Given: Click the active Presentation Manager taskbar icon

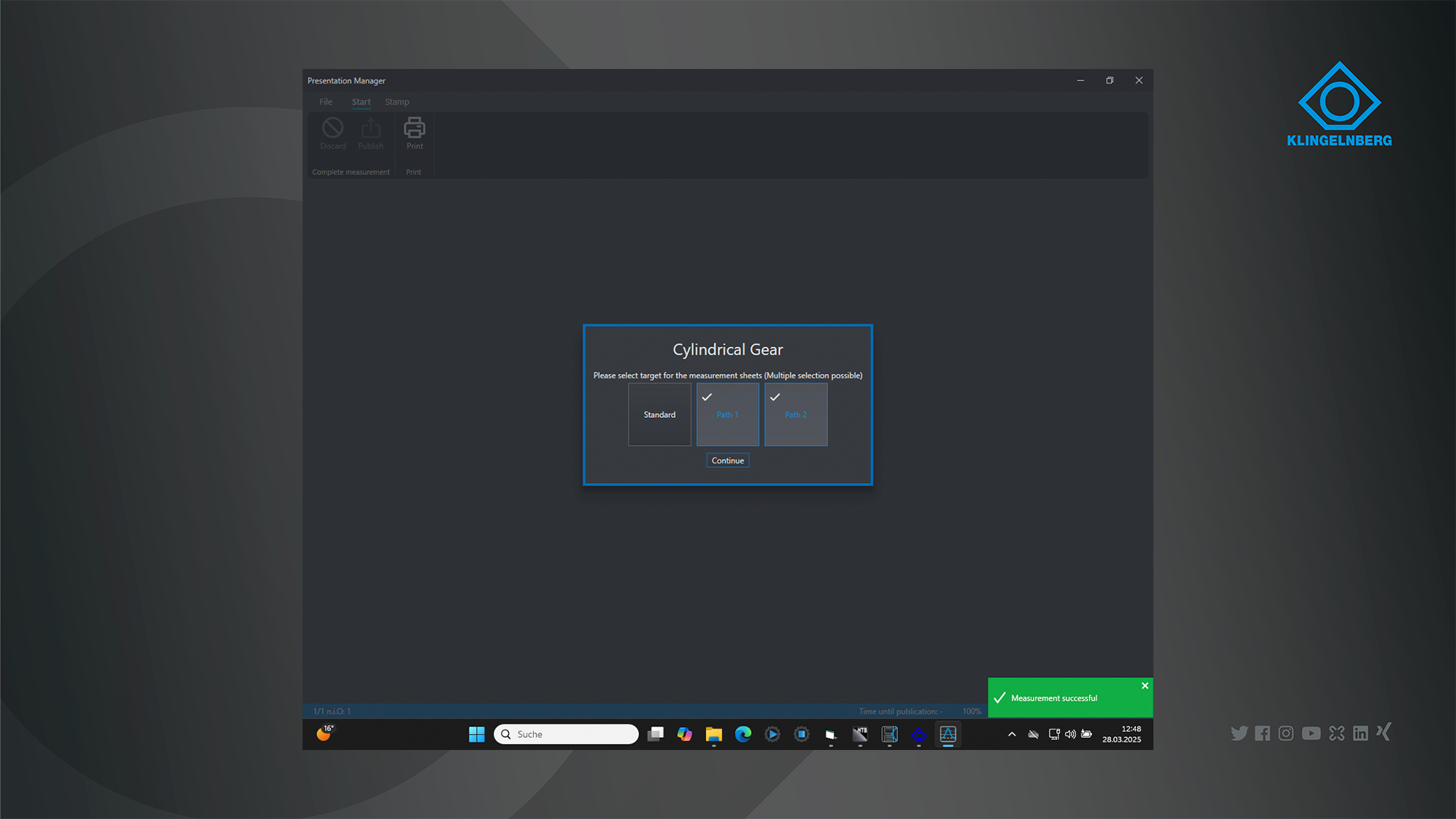Looking at the screenshot, I should 948,734.
